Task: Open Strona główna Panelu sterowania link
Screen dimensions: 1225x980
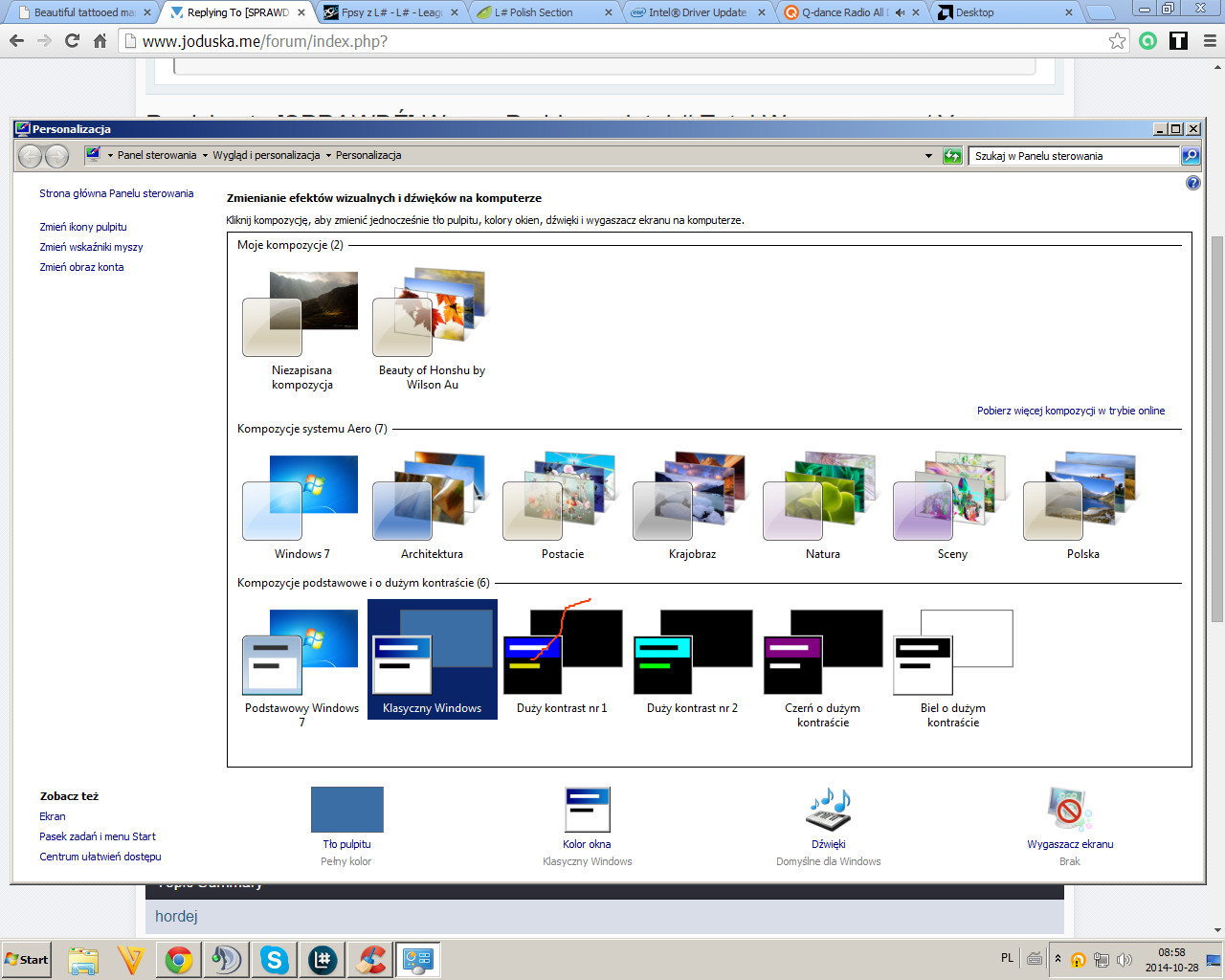Action: click(x=117, y=193)
